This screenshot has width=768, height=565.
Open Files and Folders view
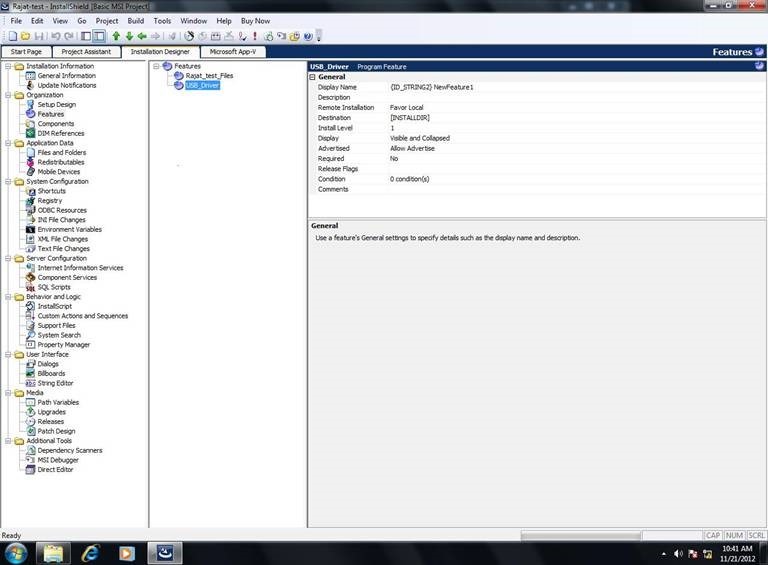click(x=62, y=152)
